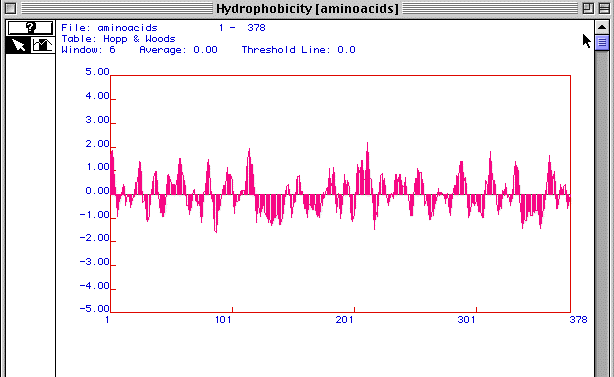Screen dimensions: 614x377
Task: Select the graph plot tool icon
Action: click(42, 45)
